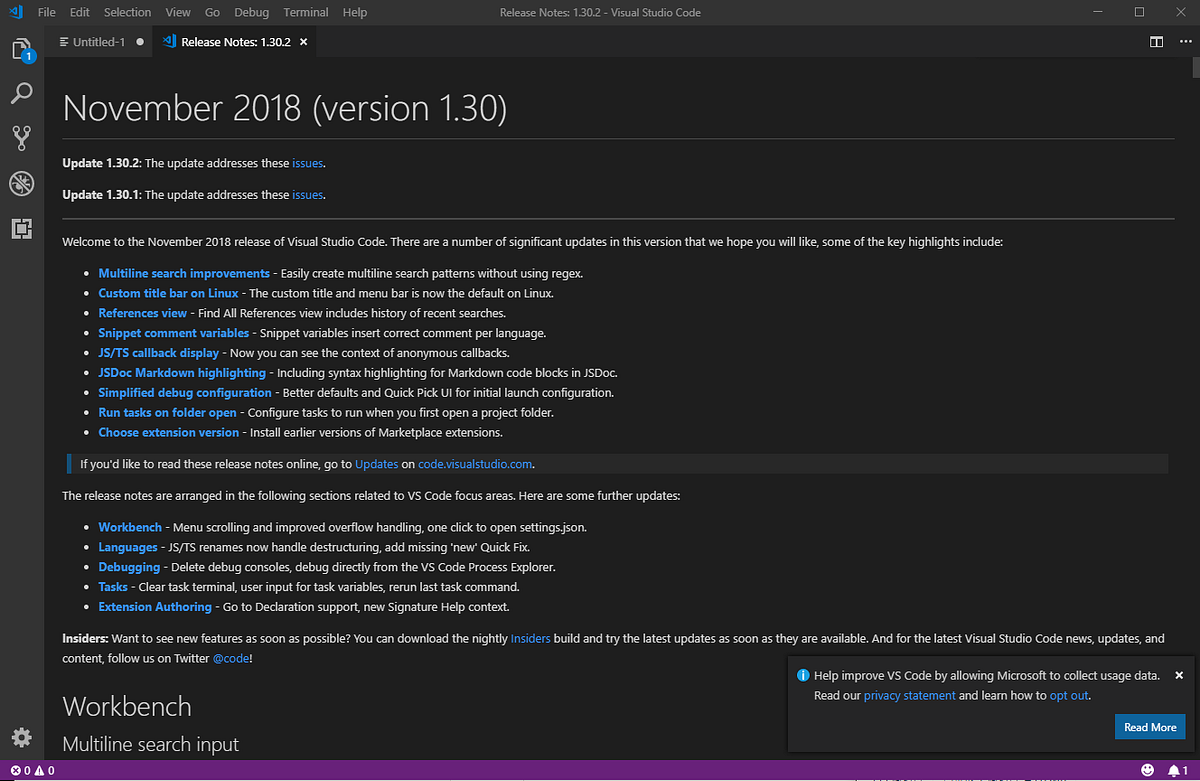Open the JS/TS callback display link
This screenshot has width=1200, height=781.
[x=159, y=353]
